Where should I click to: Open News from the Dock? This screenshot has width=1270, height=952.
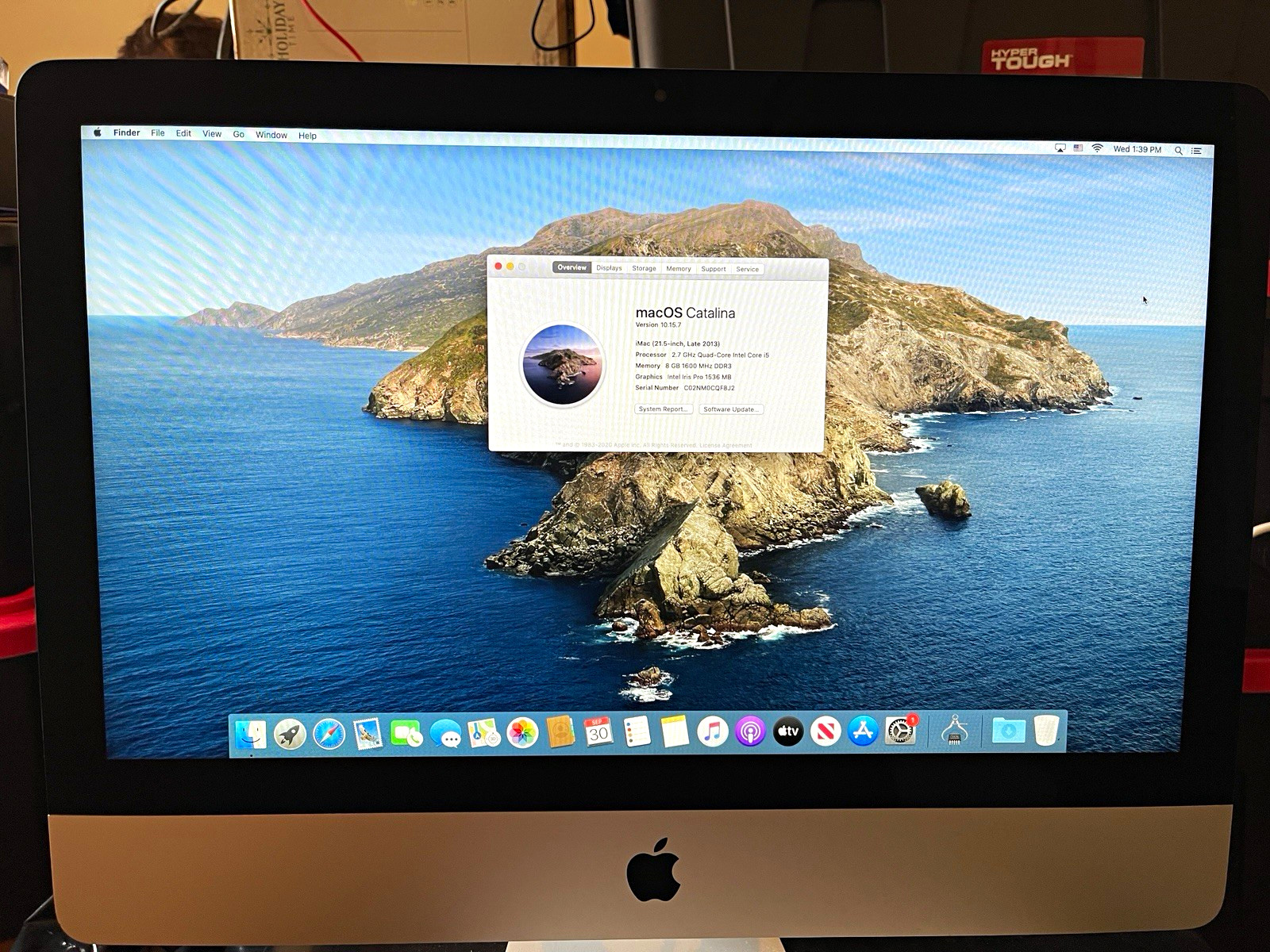coord(825,731)
